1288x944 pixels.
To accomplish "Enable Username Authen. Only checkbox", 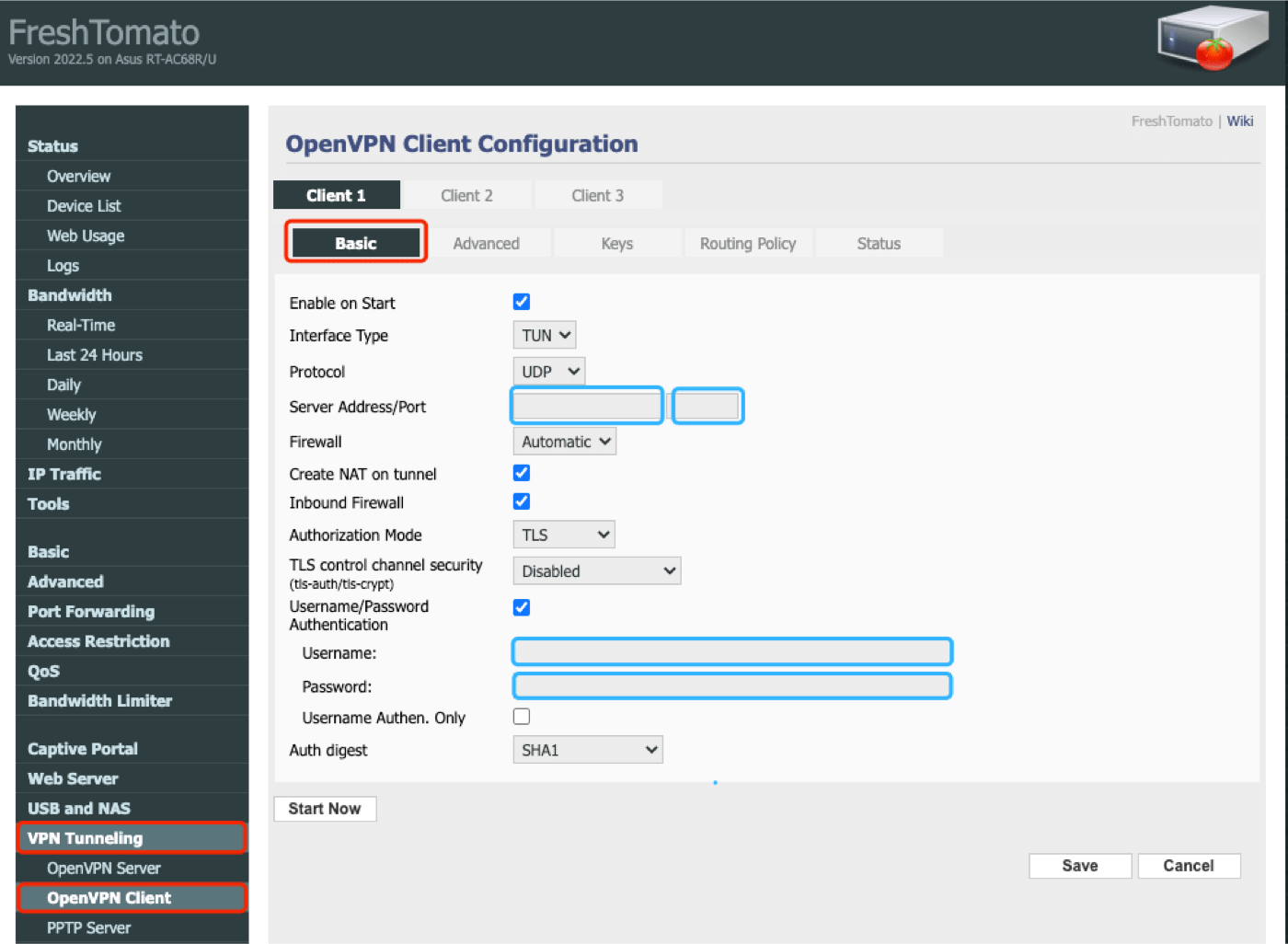I will click(x=522, y=717).
